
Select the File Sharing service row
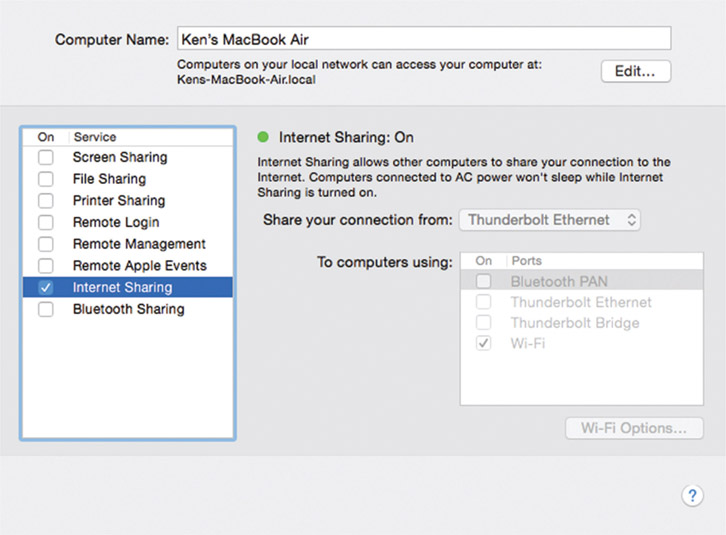click(x=109, y=179)
